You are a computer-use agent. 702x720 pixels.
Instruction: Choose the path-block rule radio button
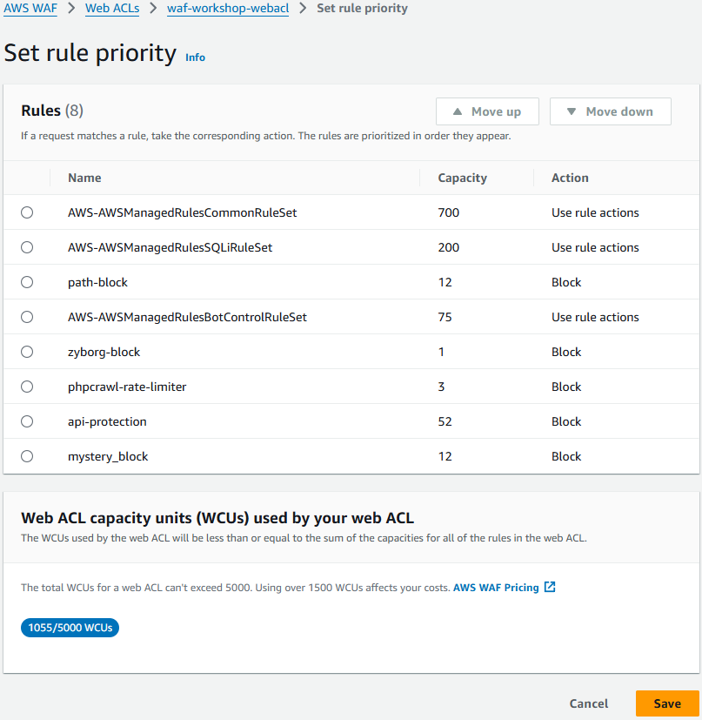(27, 282)
